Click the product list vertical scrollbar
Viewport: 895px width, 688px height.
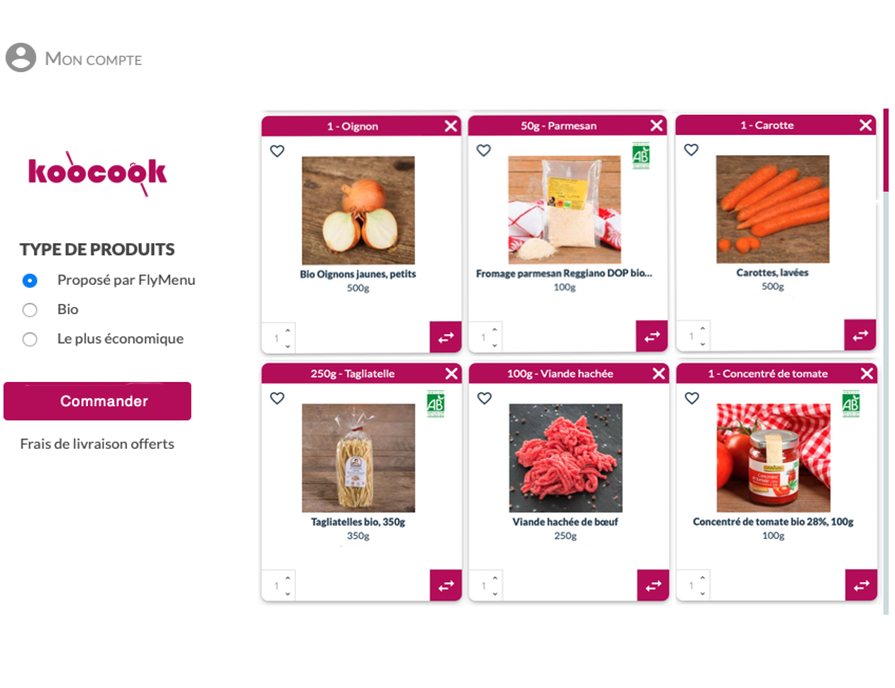886,361
